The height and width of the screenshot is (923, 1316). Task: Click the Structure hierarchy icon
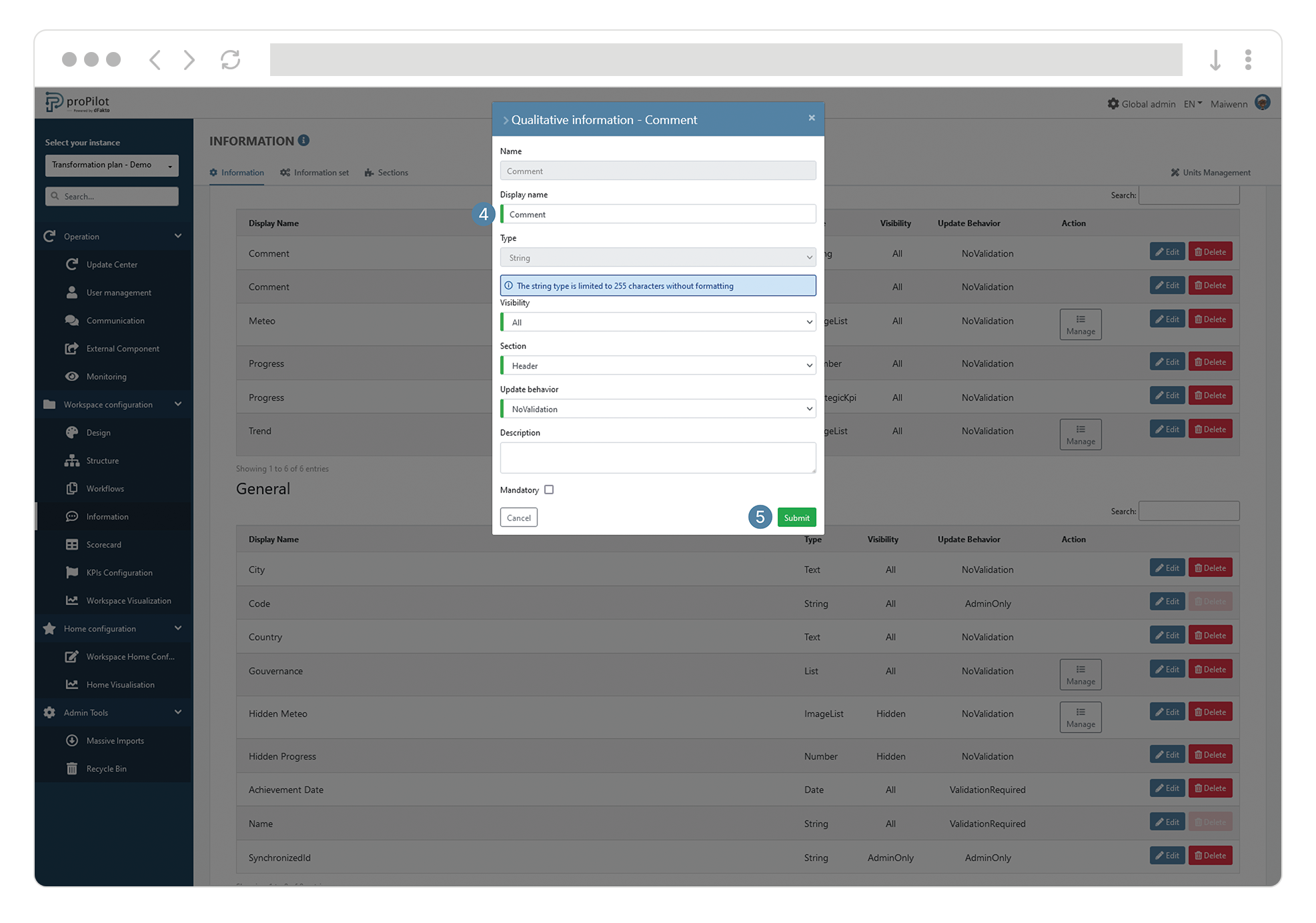pyautogui.click(x=72, y=460)
